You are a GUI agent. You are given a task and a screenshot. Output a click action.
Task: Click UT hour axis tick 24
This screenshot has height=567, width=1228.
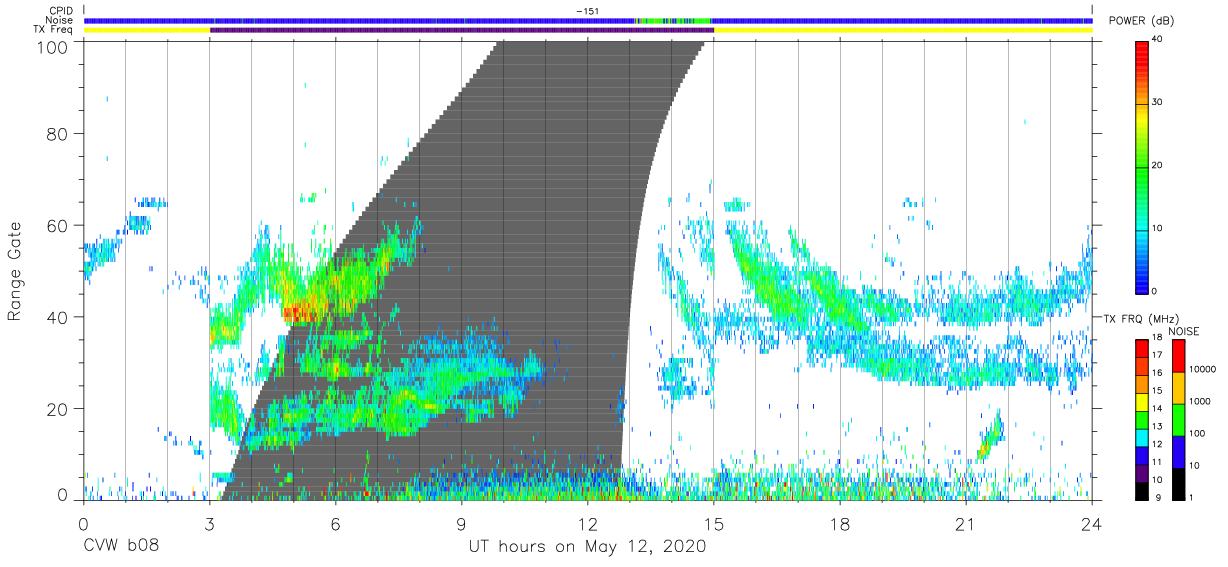tap(1091, 523)
